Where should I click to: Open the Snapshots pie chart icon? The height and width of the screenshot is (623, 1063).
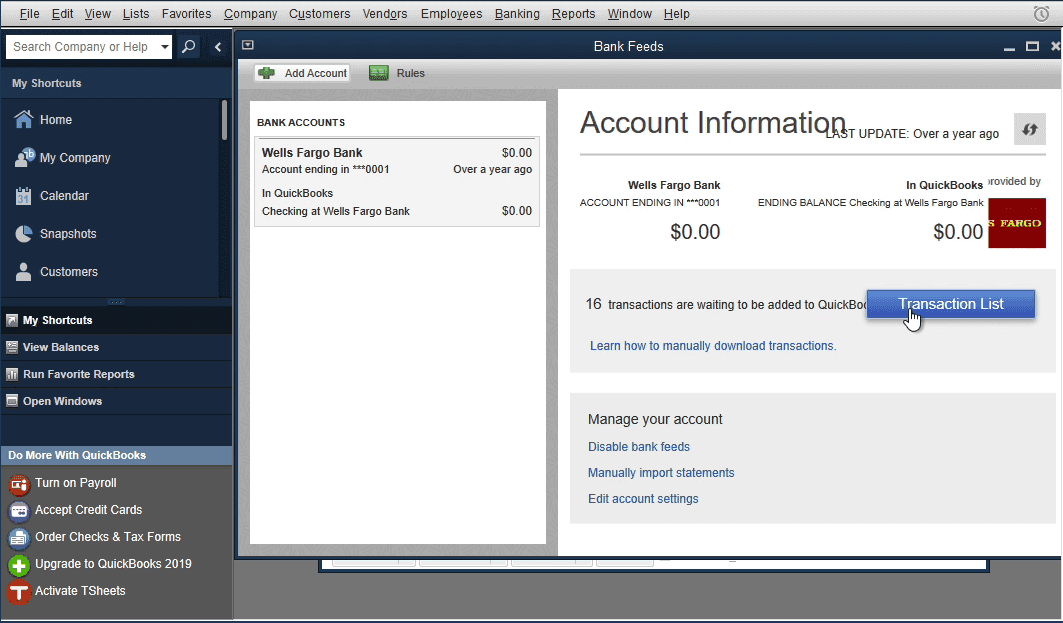click(x=24, y=234)
